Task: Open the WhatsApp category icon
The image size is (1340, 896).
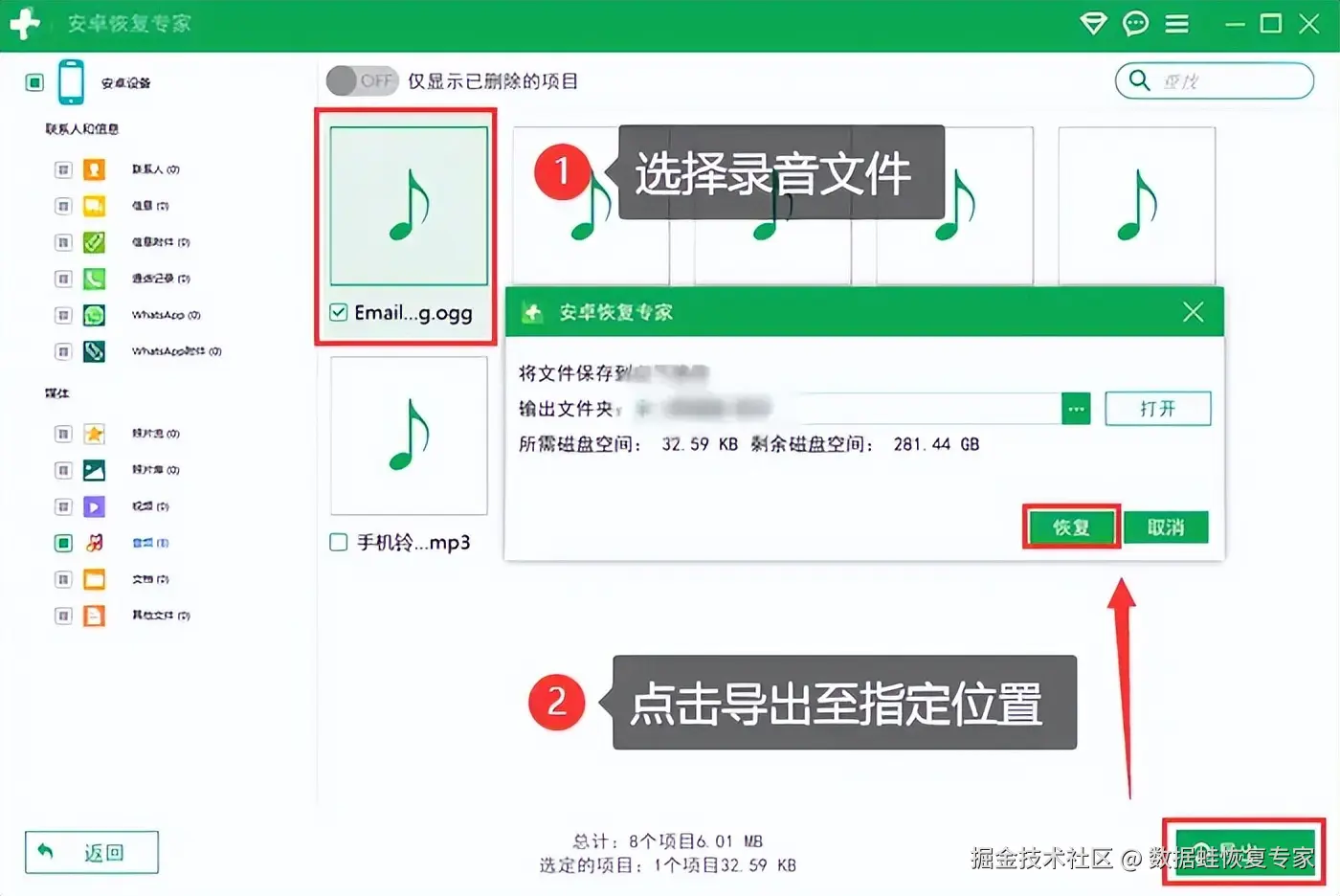Action: (x=94, y=315)
